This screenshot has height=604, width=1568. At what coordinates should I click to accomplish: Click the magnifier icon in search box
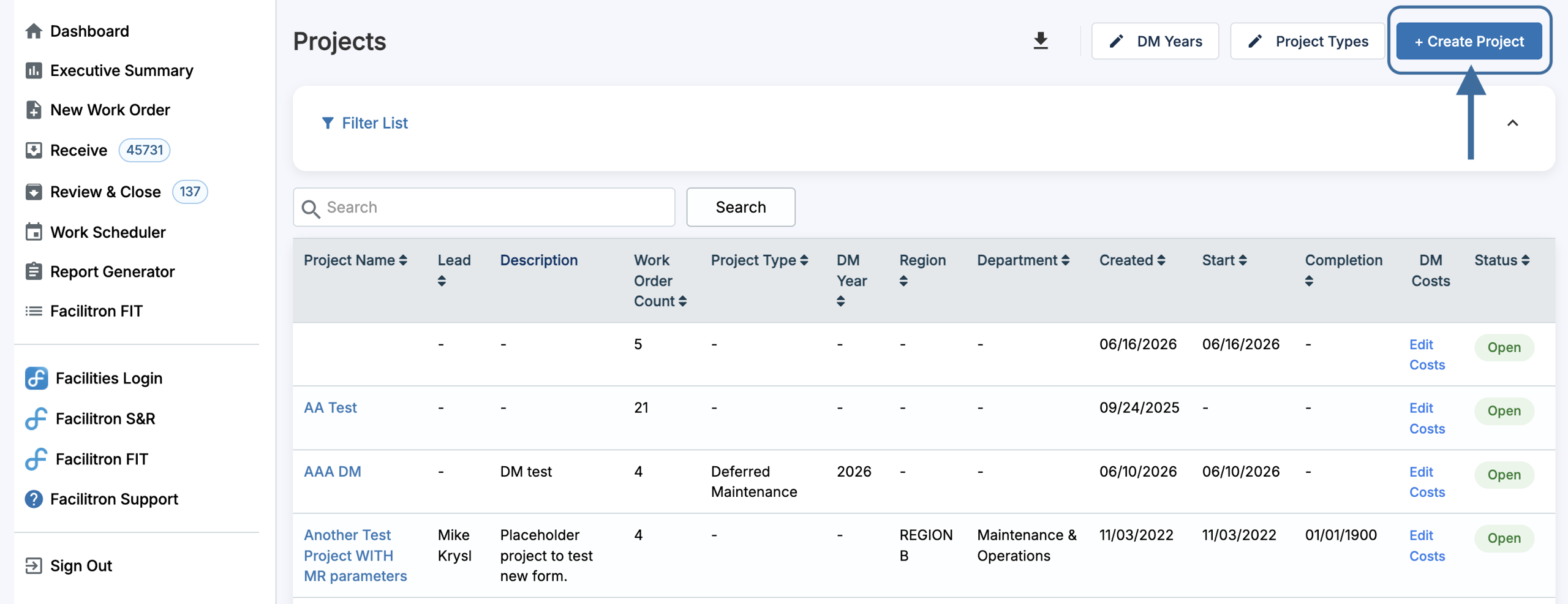pos(311,208)
